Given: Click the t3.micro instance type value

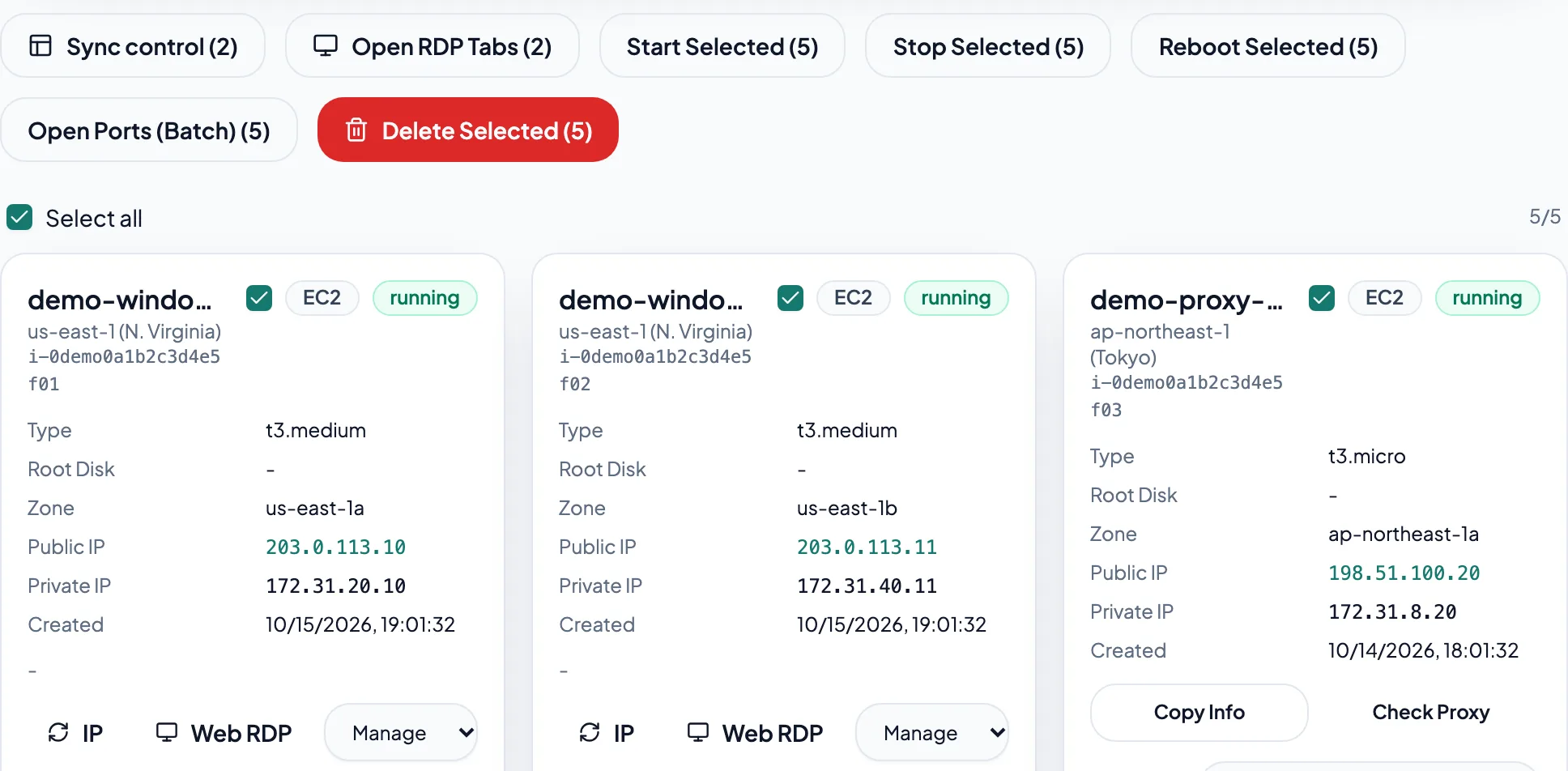Looking at the screenshot, I should 1366,456.
